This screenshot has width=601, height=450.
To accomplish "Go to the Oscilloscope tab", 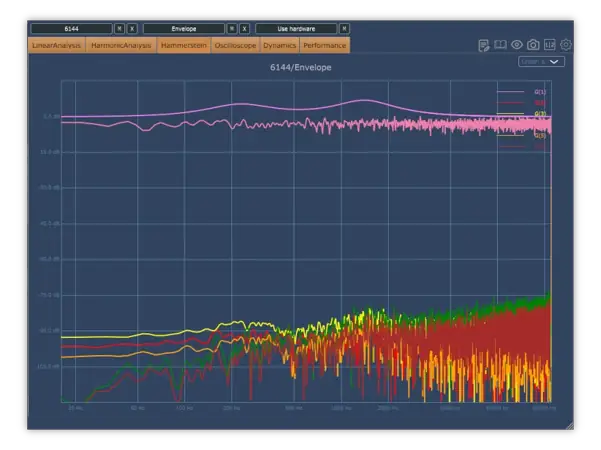I will (x=235, y=45).
